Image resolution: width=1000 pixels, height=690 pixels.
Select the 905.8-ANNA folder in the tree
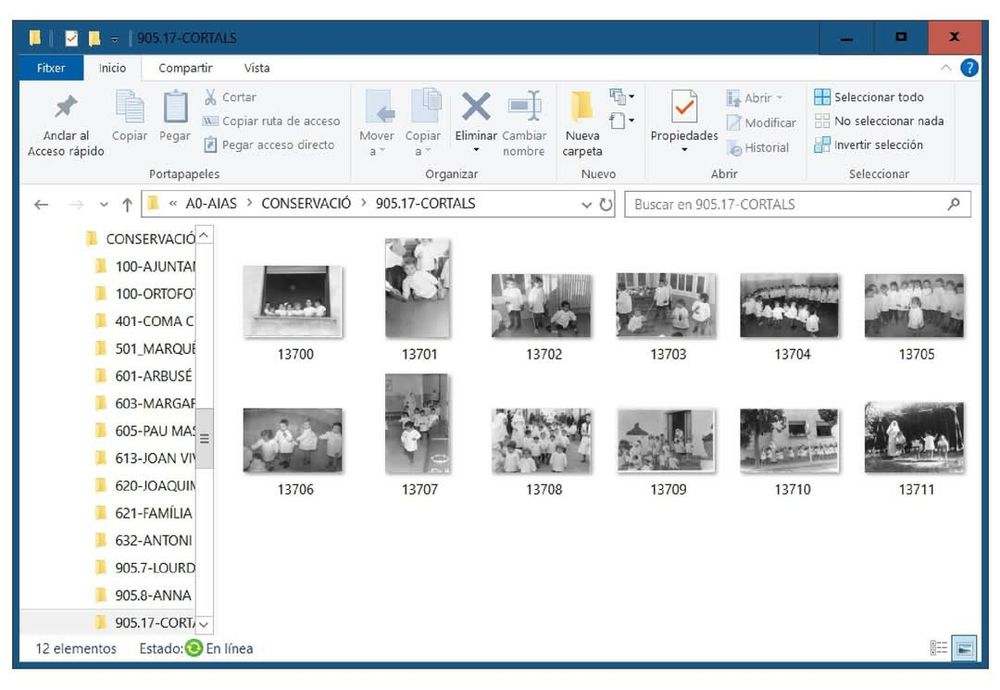145,596
